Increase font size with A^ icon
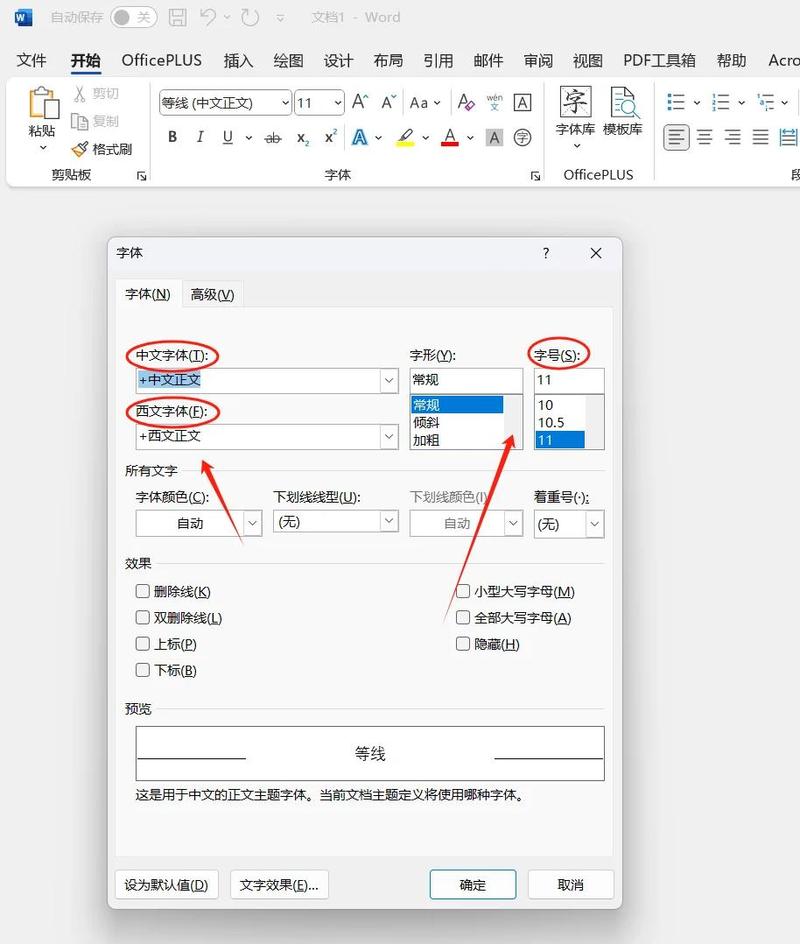The width and height of the screenshot is (800, 944). click(x=359, y=102)
